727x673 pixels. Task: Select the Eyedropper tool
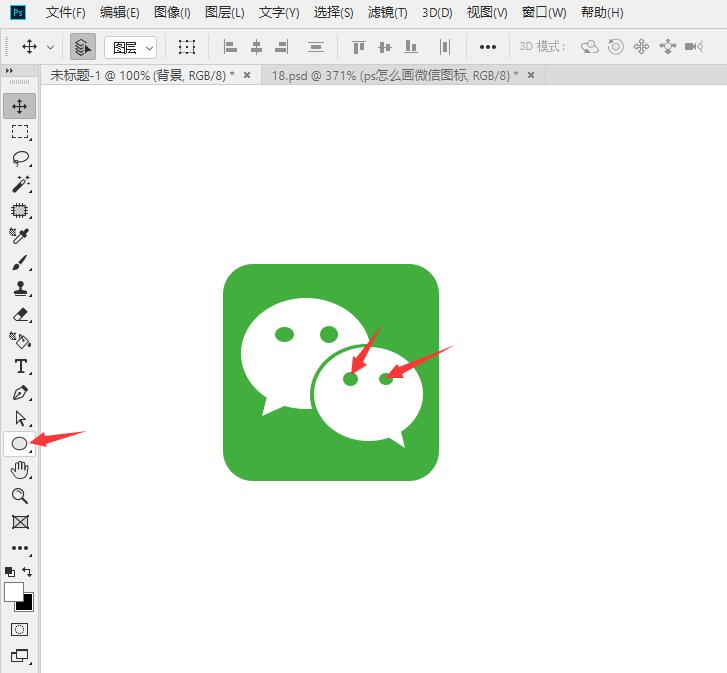tap(20, 236)
